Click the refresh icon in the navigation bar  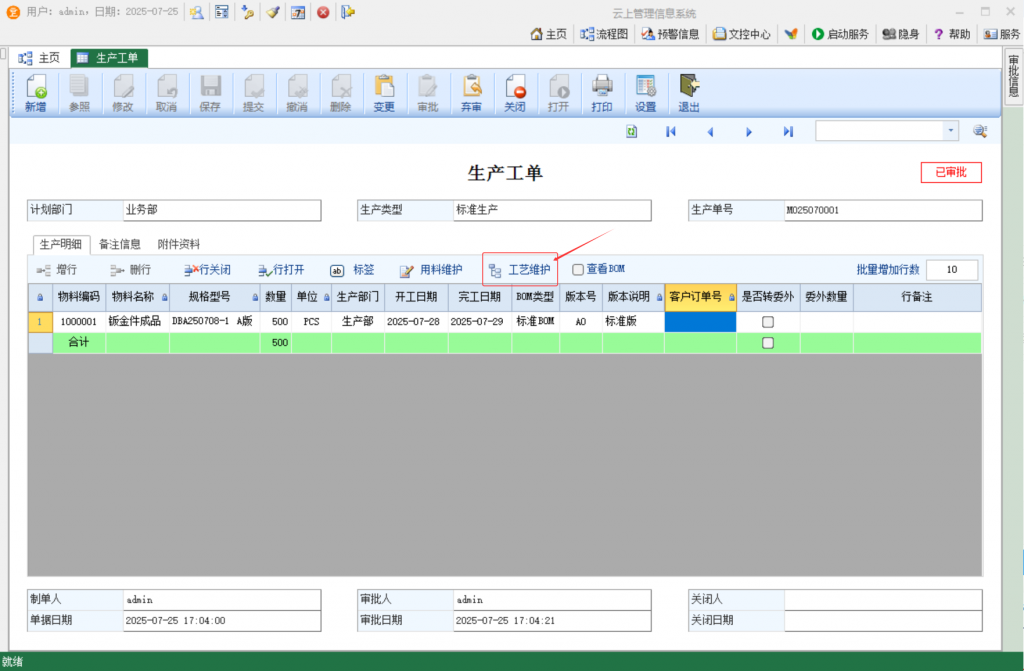pos(632,131)
